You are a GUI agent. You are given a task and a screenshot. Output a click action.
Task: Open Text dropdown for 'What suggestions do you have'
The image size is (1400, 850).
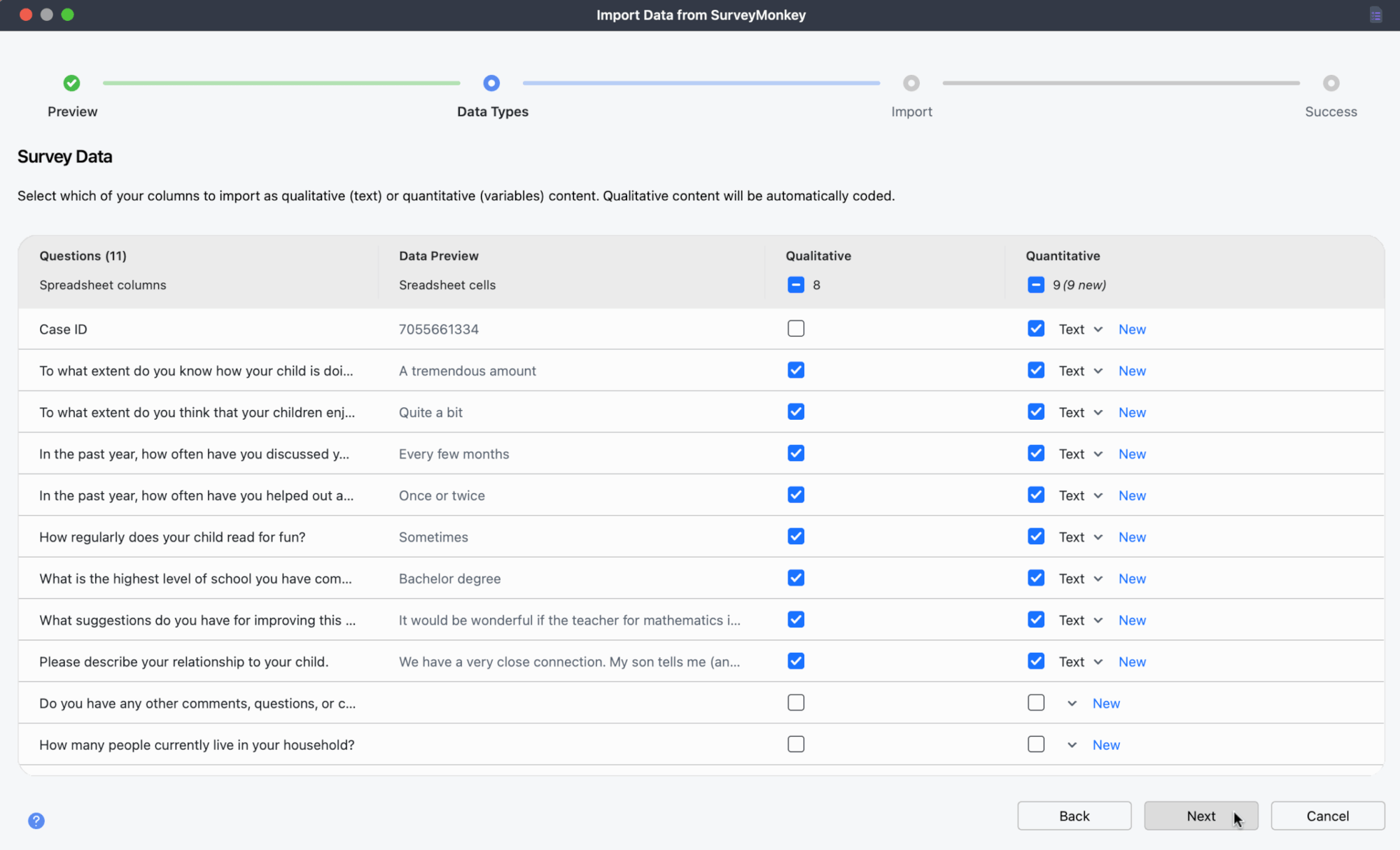[x=1081, y=621]
